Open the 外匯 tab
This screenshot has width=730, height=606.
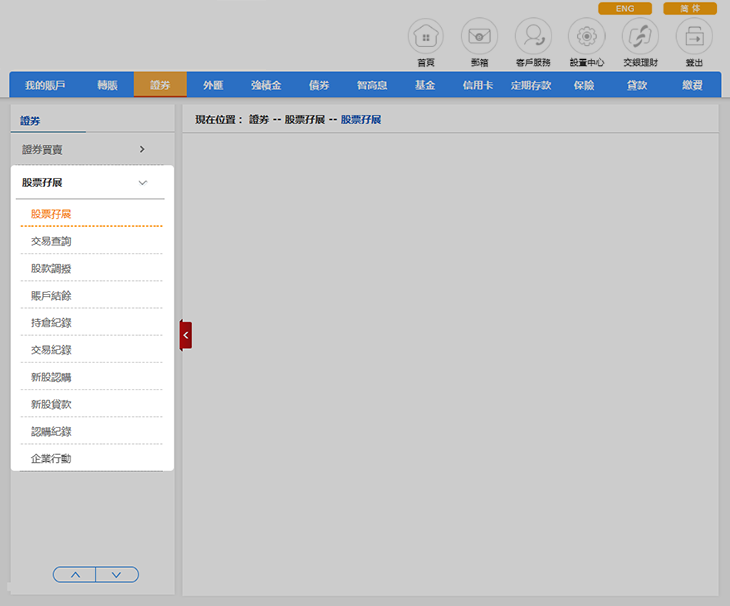[213, 85]
